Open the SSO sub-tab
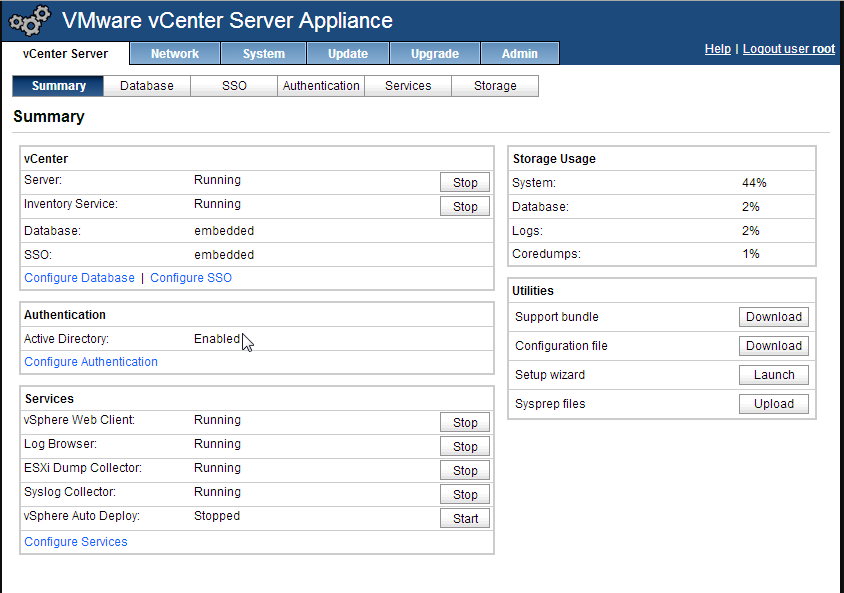The image size is (844, 593). tap(234, 86)
